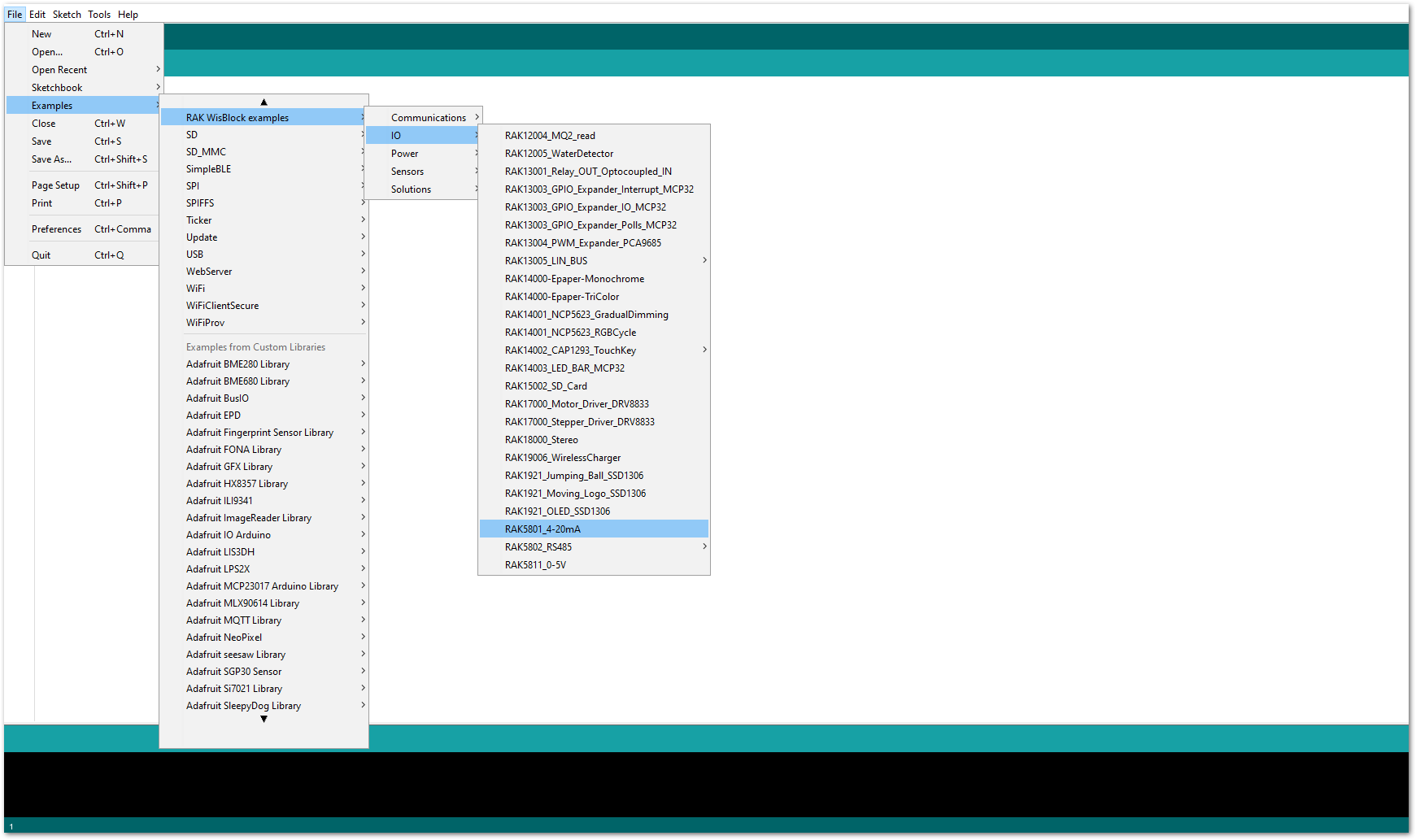The image size is (1416, 840).
Task: Open Communications examples submenu
Action: 423,118
